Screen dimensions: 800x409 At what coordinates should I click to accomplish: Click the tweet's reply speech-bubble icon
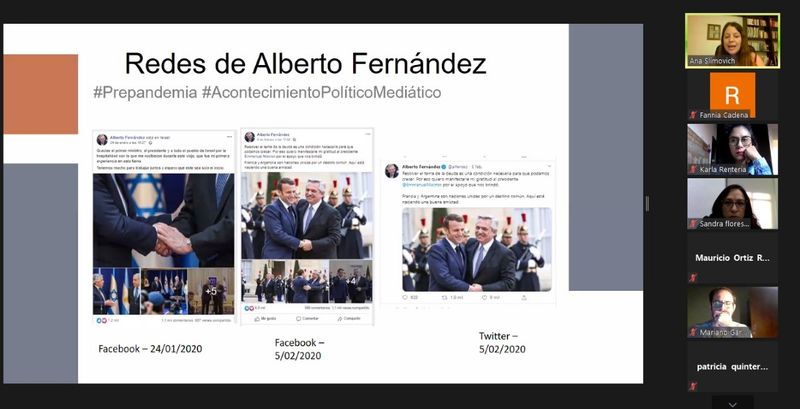tap(405, 297)
